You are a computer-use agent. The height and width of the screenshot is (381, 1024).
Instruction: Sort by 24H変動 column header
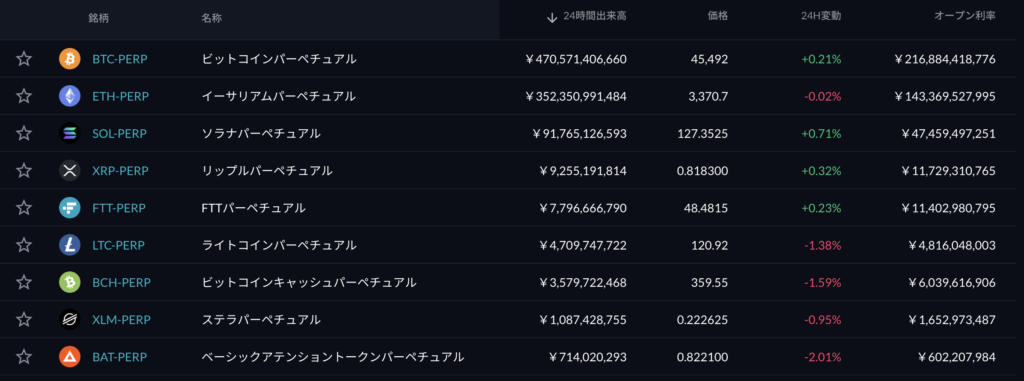821,16
